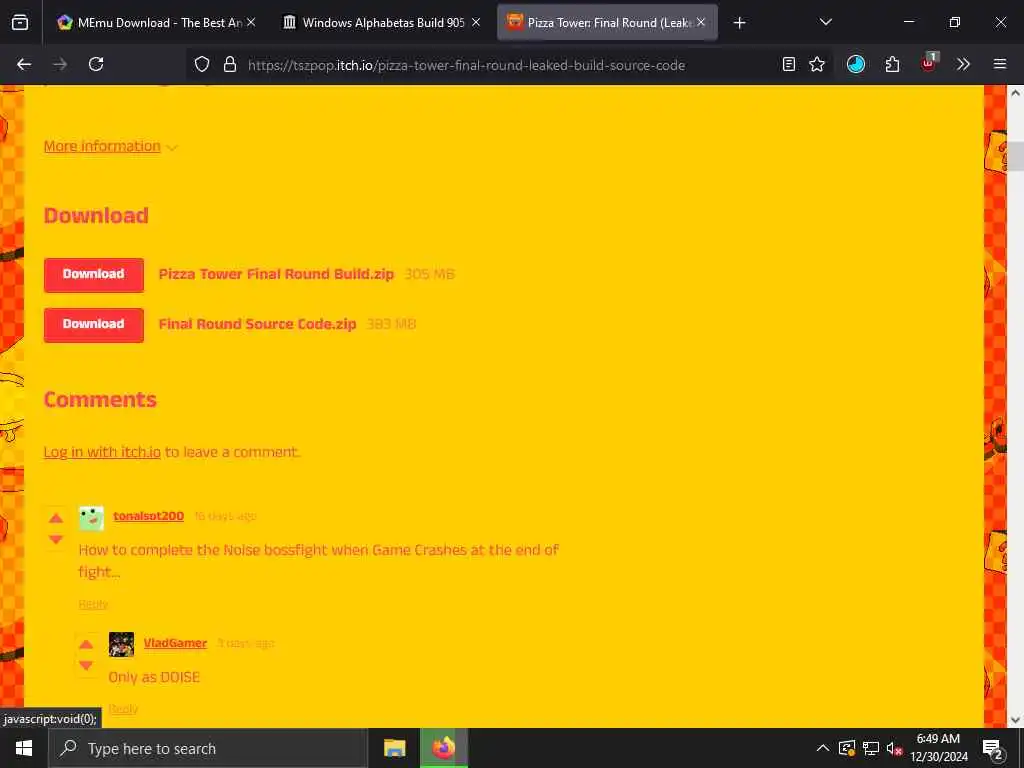Show more tools overflow chevrons

[963, 64]
